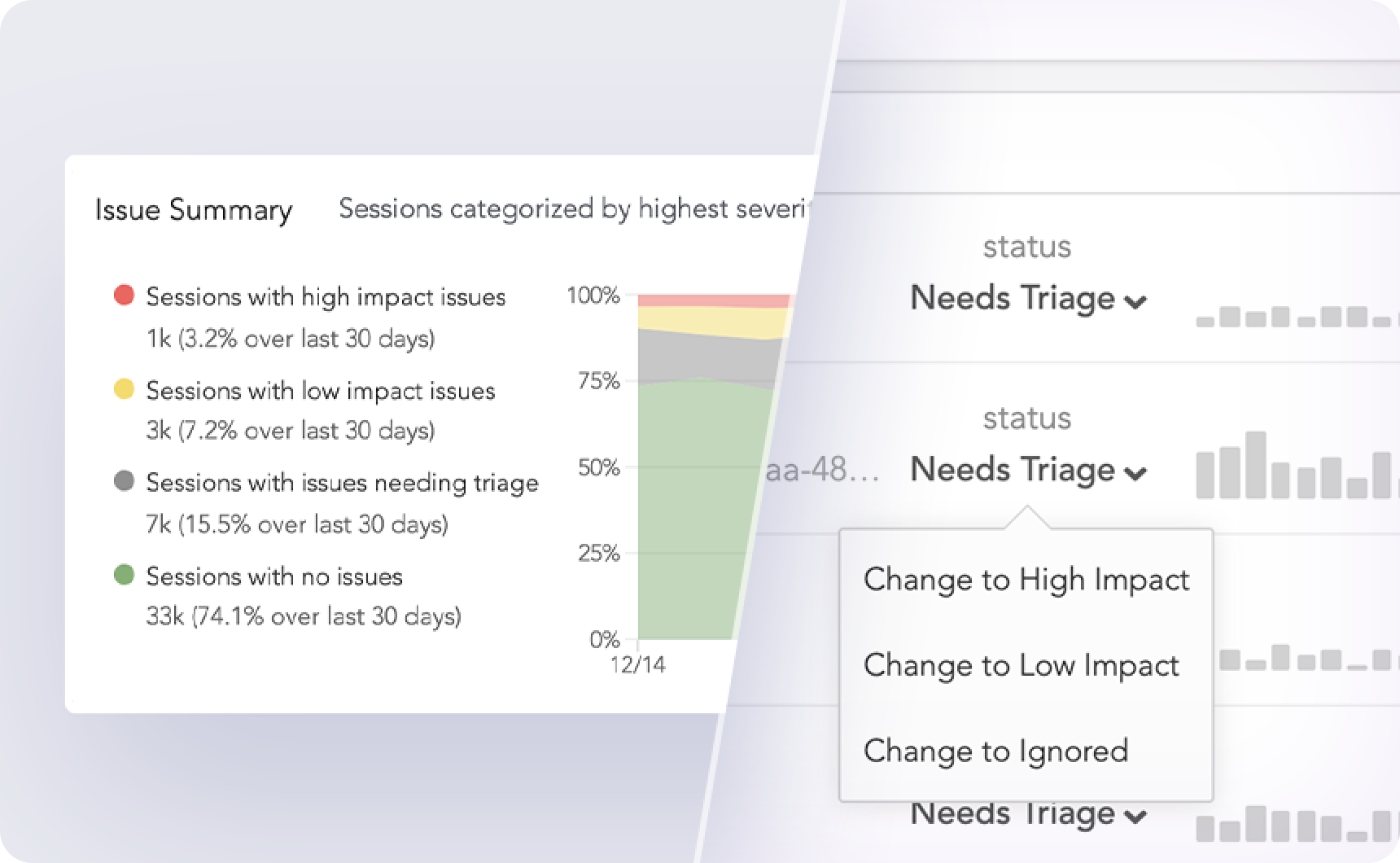Viewport: 1400px width, 863px height.
Task: Click the first row's sparkline bar chart
Action: coord(1294,316)
